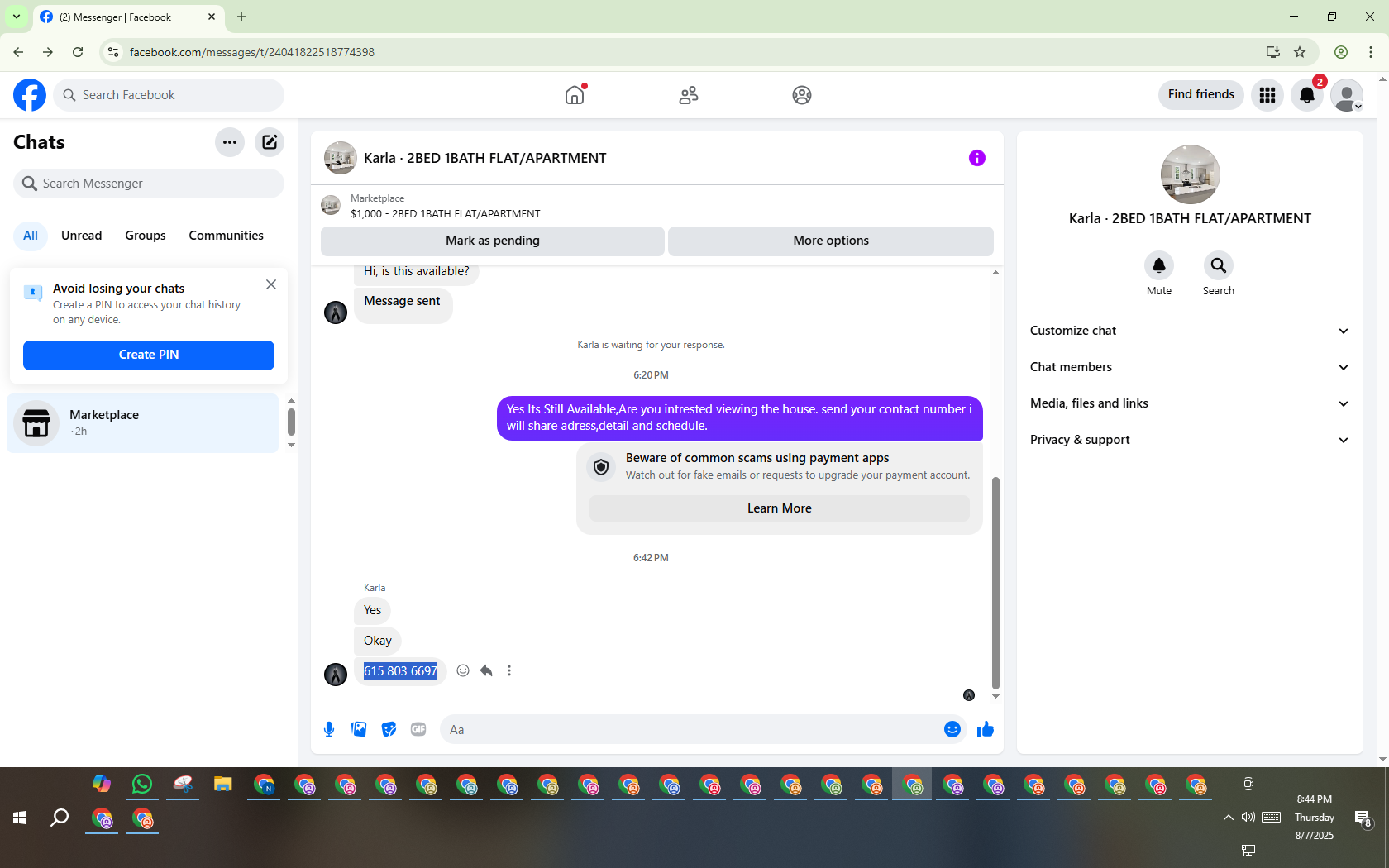Switch to the Communities tab
The height and width of the screenshot is (868, 1389).
(227, 236)
